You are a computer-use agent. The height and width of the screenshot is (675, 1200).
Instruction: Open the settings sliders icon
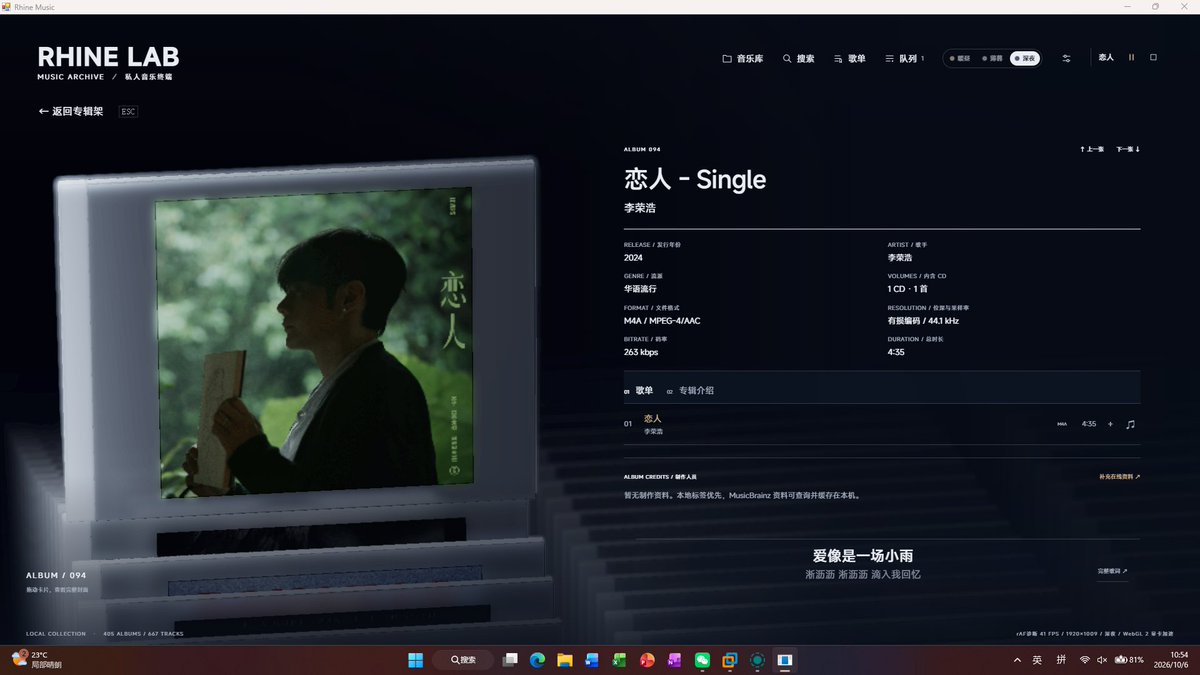pos(1066,59)
